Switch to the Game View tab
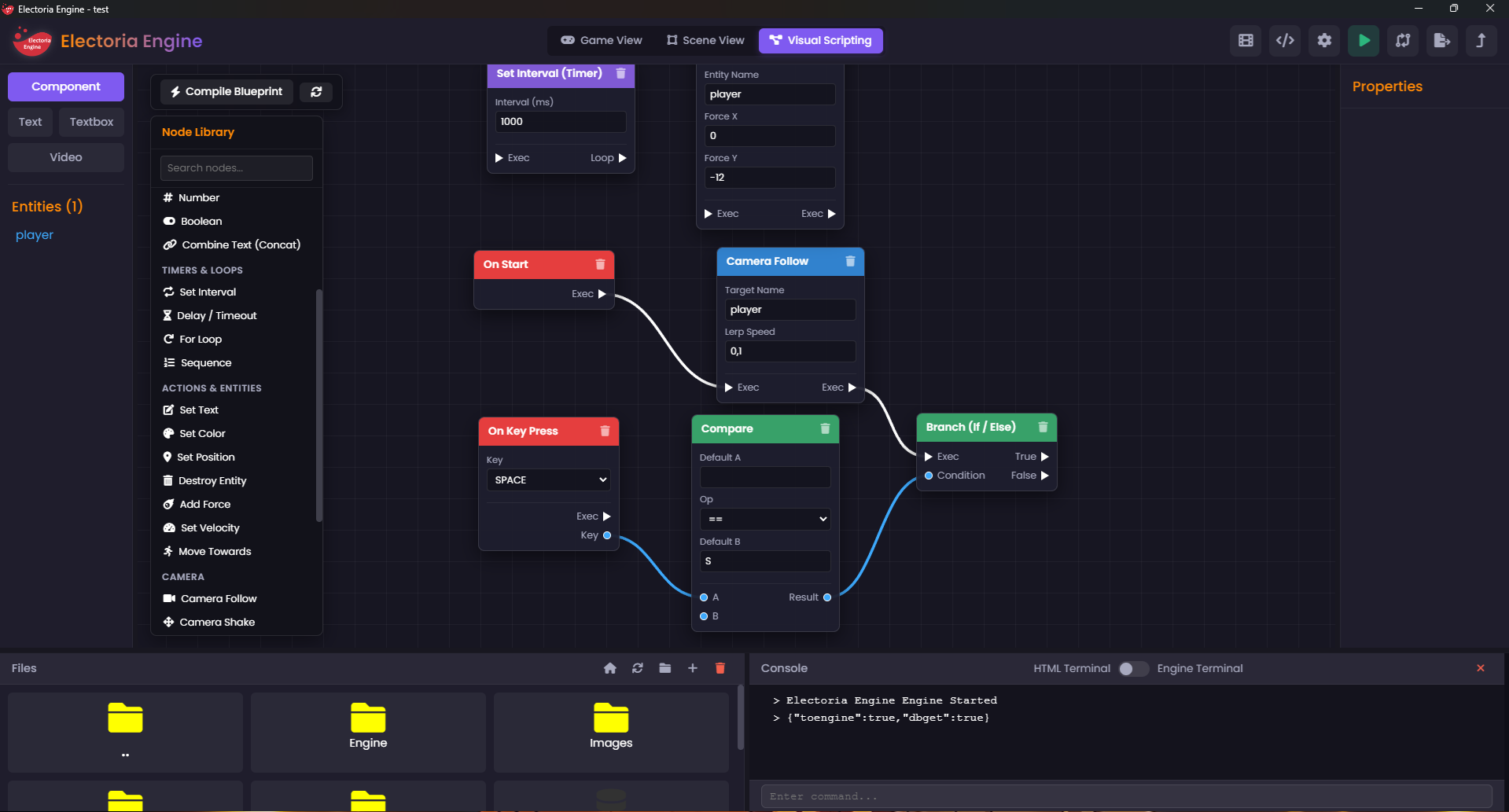This screenshot has width=1509, height=812. tap(602, 41)
